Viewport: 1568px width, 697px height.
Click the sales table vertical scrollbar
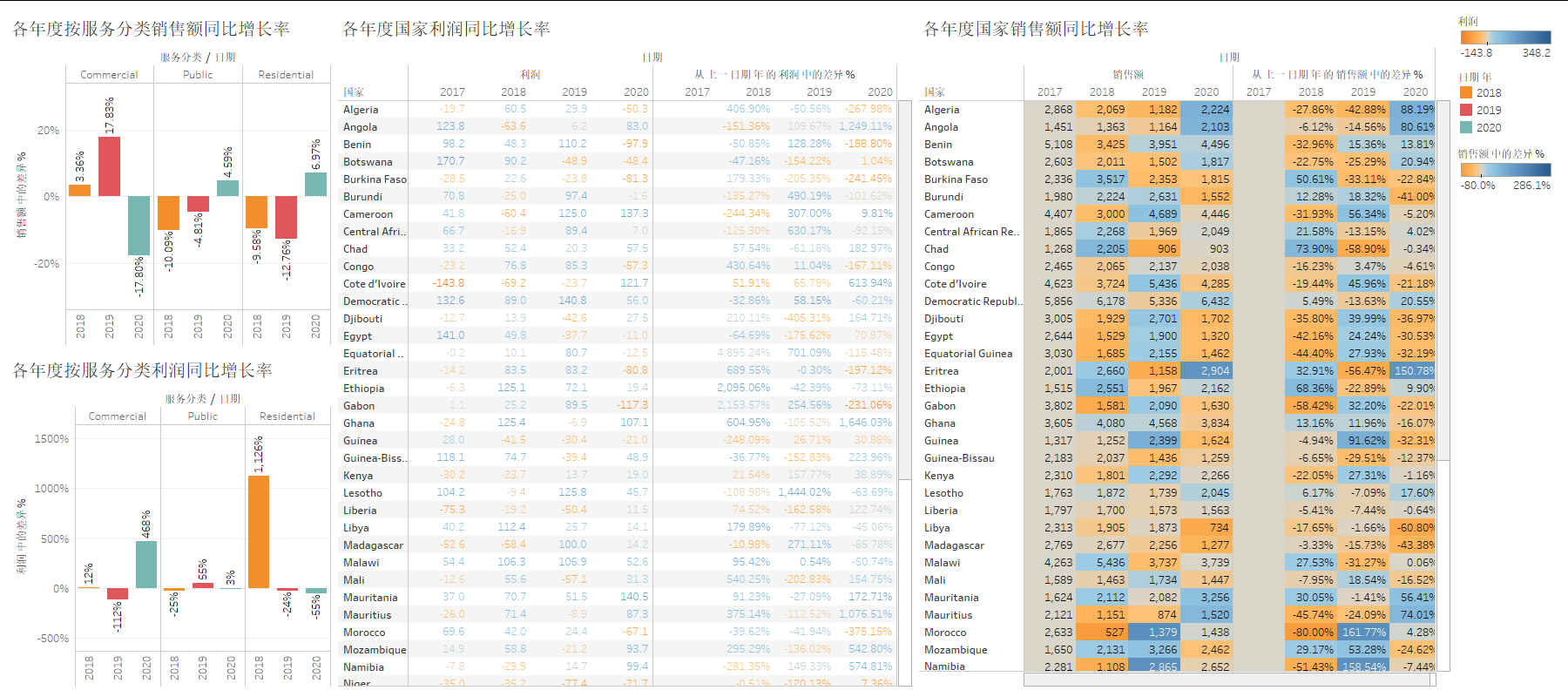coord(1443,279)
